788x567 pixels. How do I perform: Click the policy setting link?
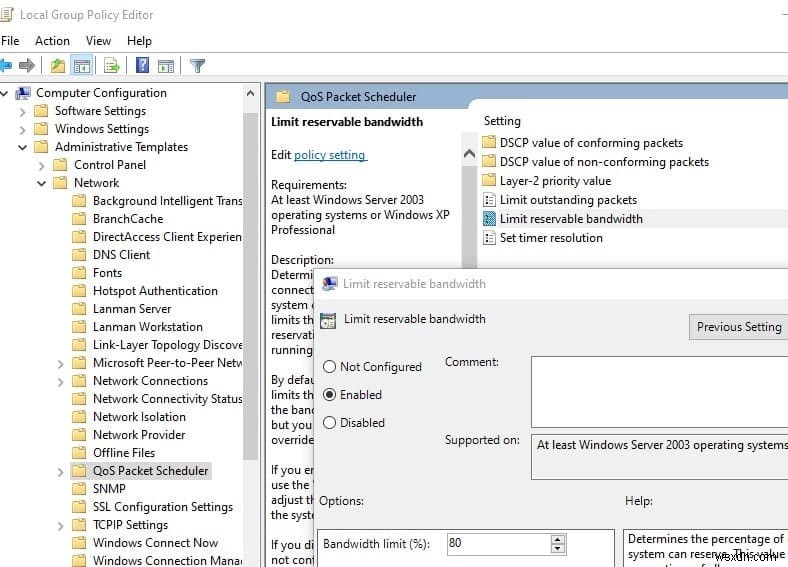(330, 155)
